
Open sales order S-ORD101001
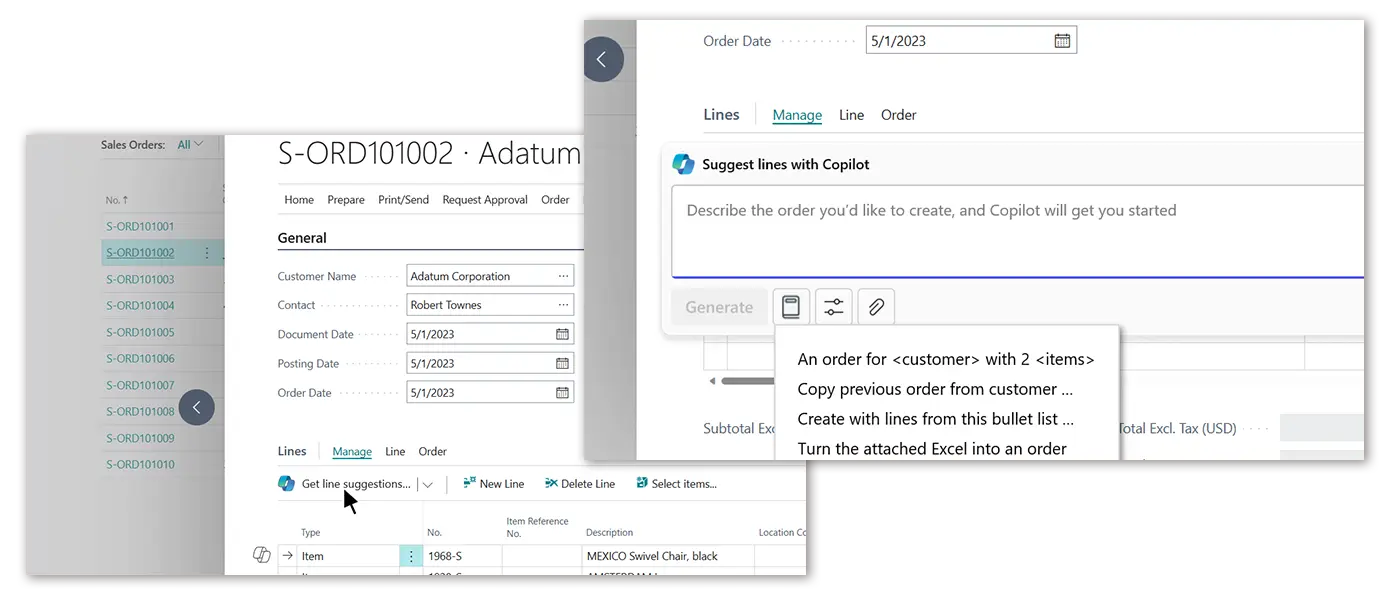click(140, 227)
